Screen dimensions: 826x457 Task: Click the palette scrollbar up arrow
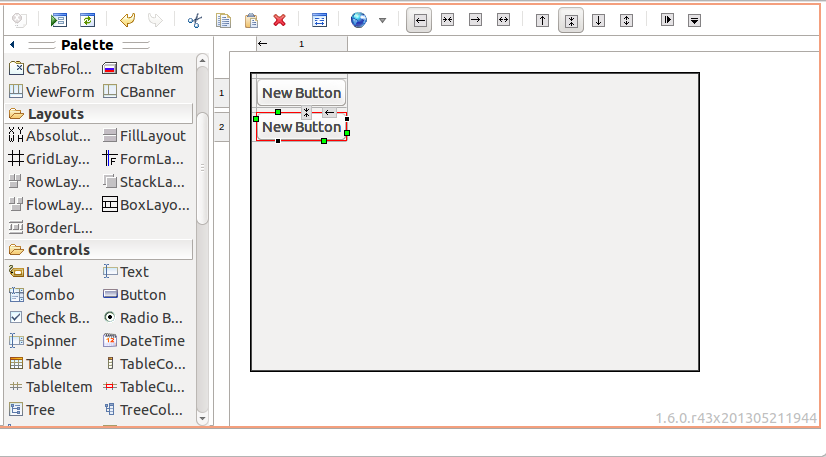[202, 61]
